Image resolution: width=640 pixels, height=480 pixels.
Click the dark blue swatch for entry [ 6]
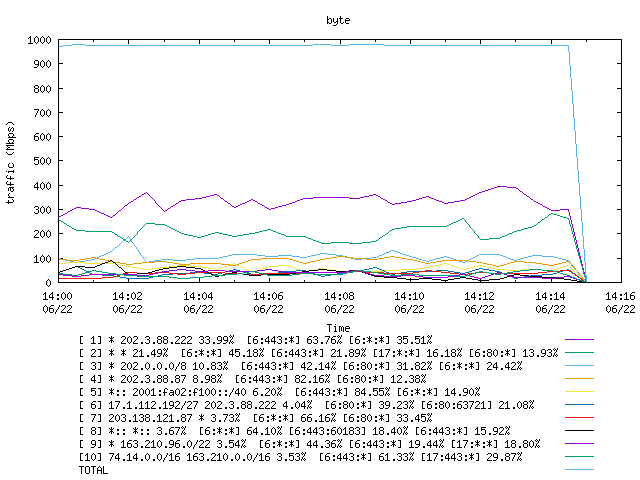580,405
